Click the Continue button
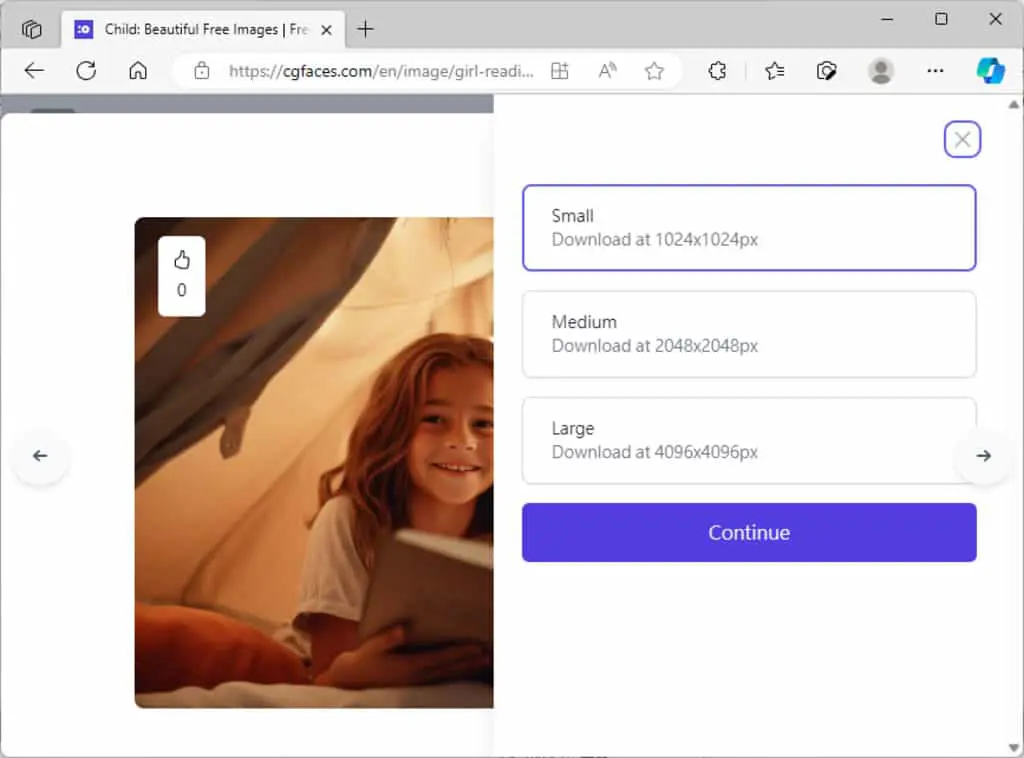This screenshot has width=1024, height=758. pyautogui.click(x=749, y=532)
